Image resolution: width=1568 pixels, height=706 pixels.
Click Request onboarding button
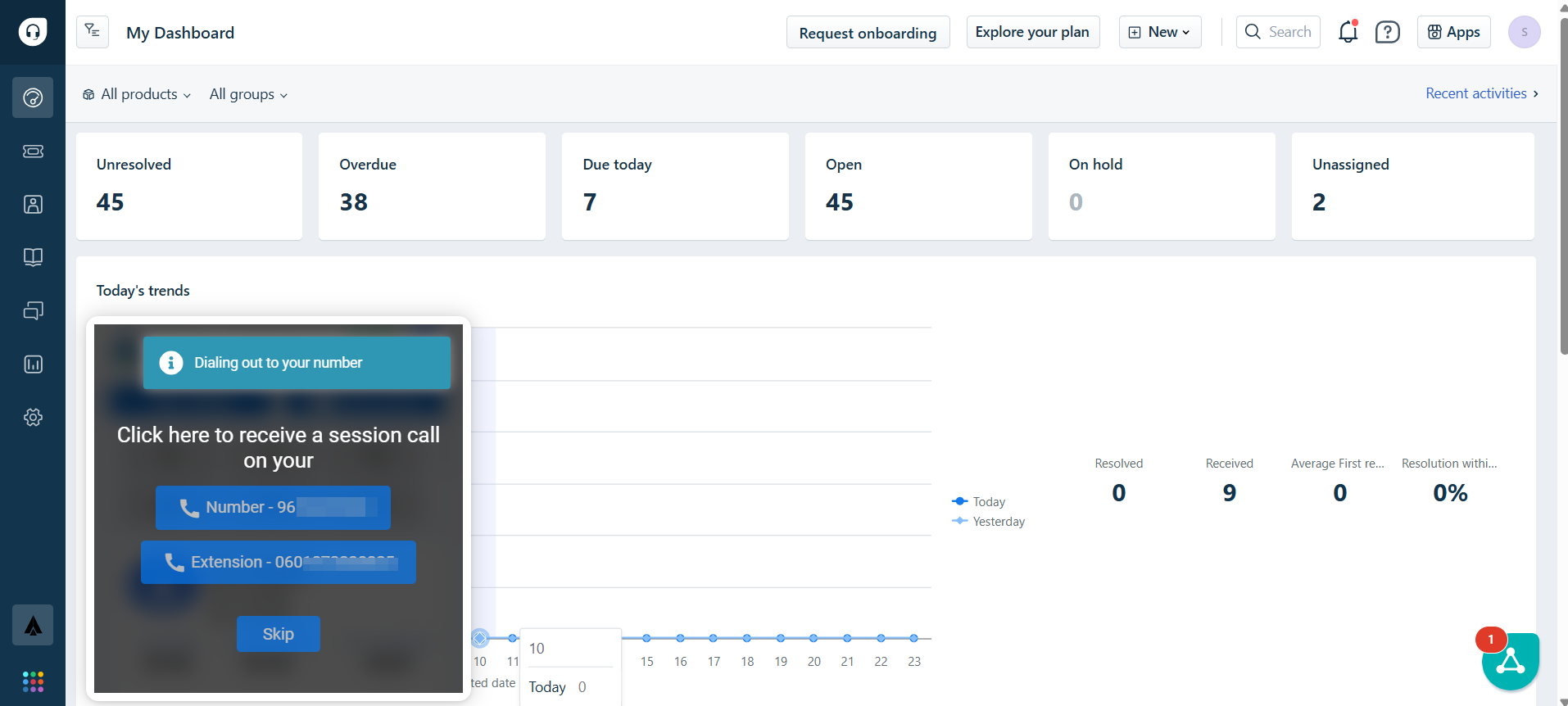(x=868, y=32)
